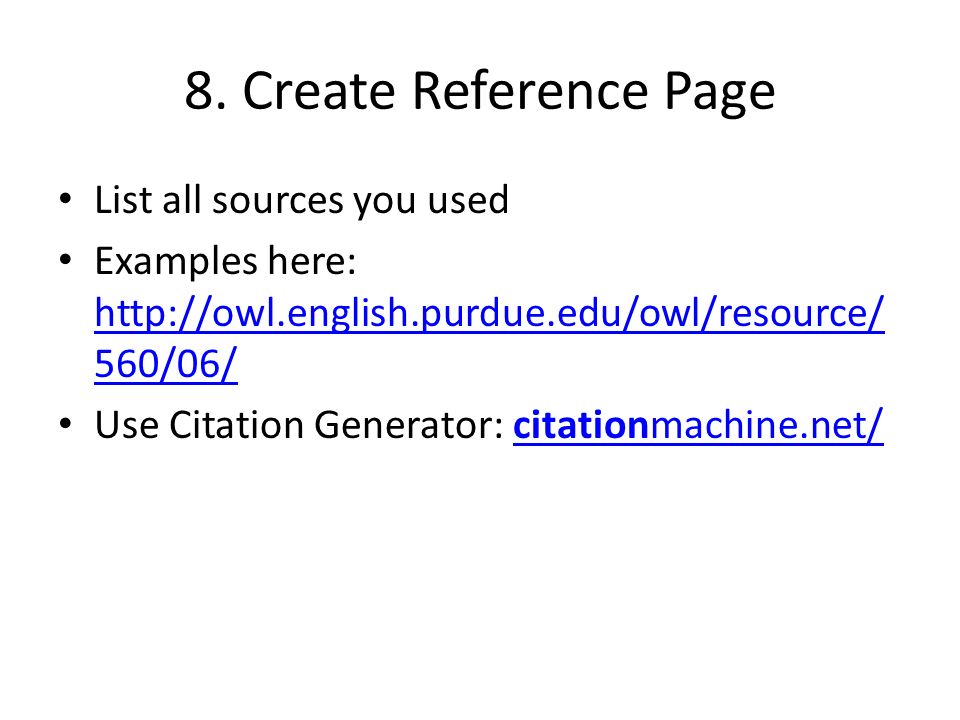Select the 'List all sources you used' bullet
The height and width of the screenshot is (720, 960).
click(x=301, y=200)
